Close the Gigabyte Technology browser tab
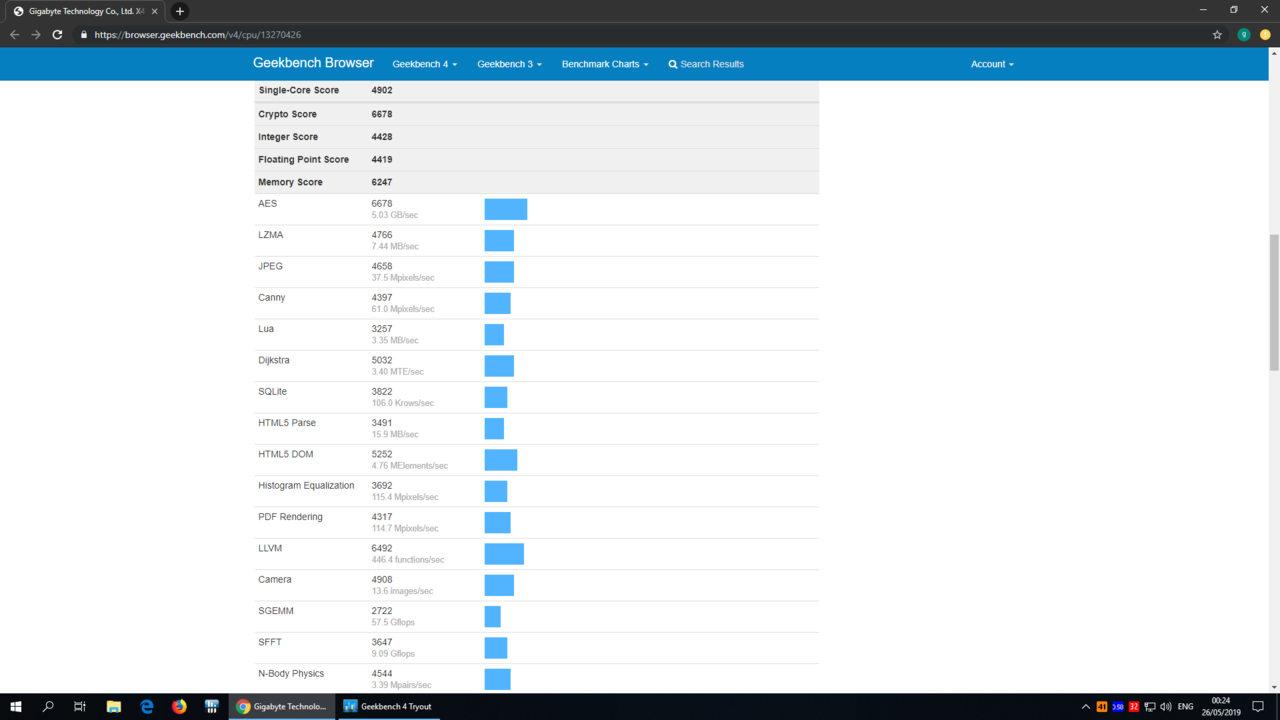The image size is (1280, 720). pyautogui.click(x=155, y=11)
